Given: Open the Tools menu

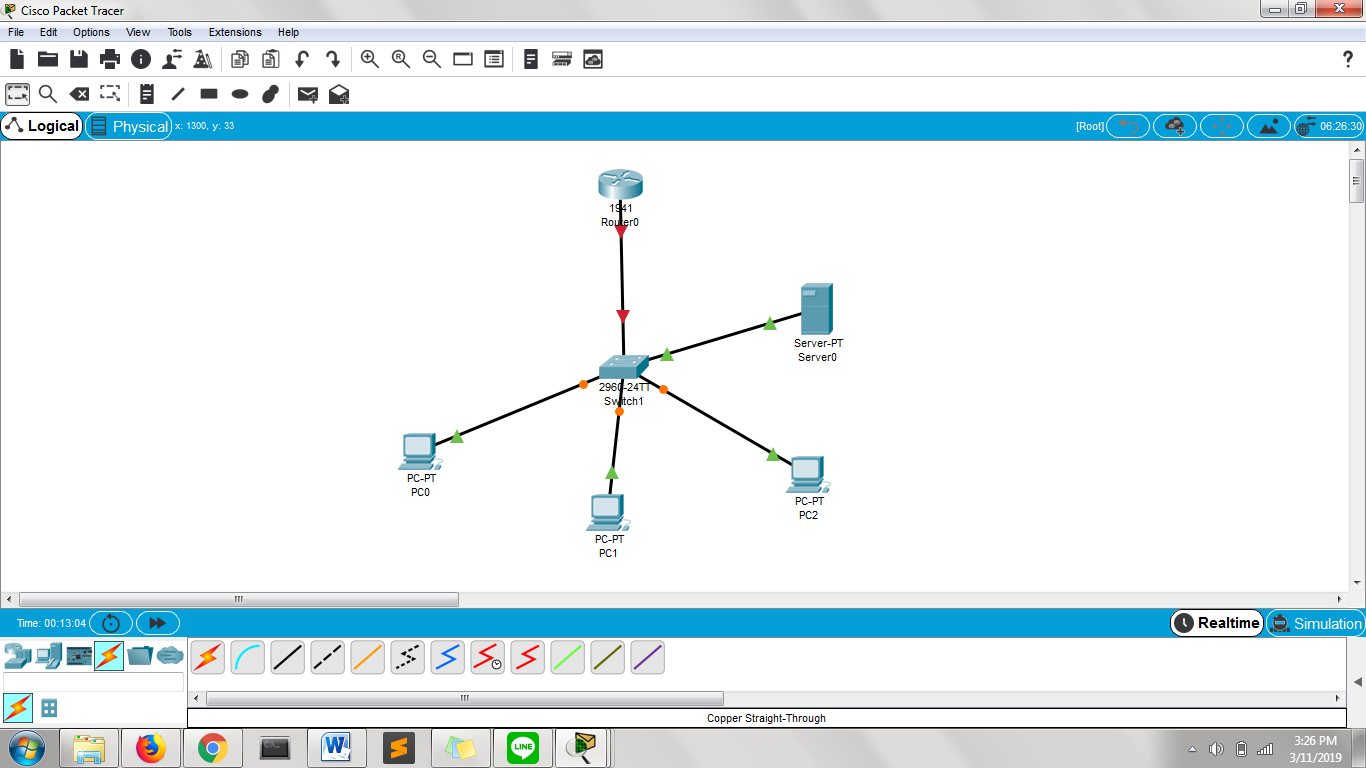Looking at the screenshot, I should pyautogui.click(x=180, y=32).
